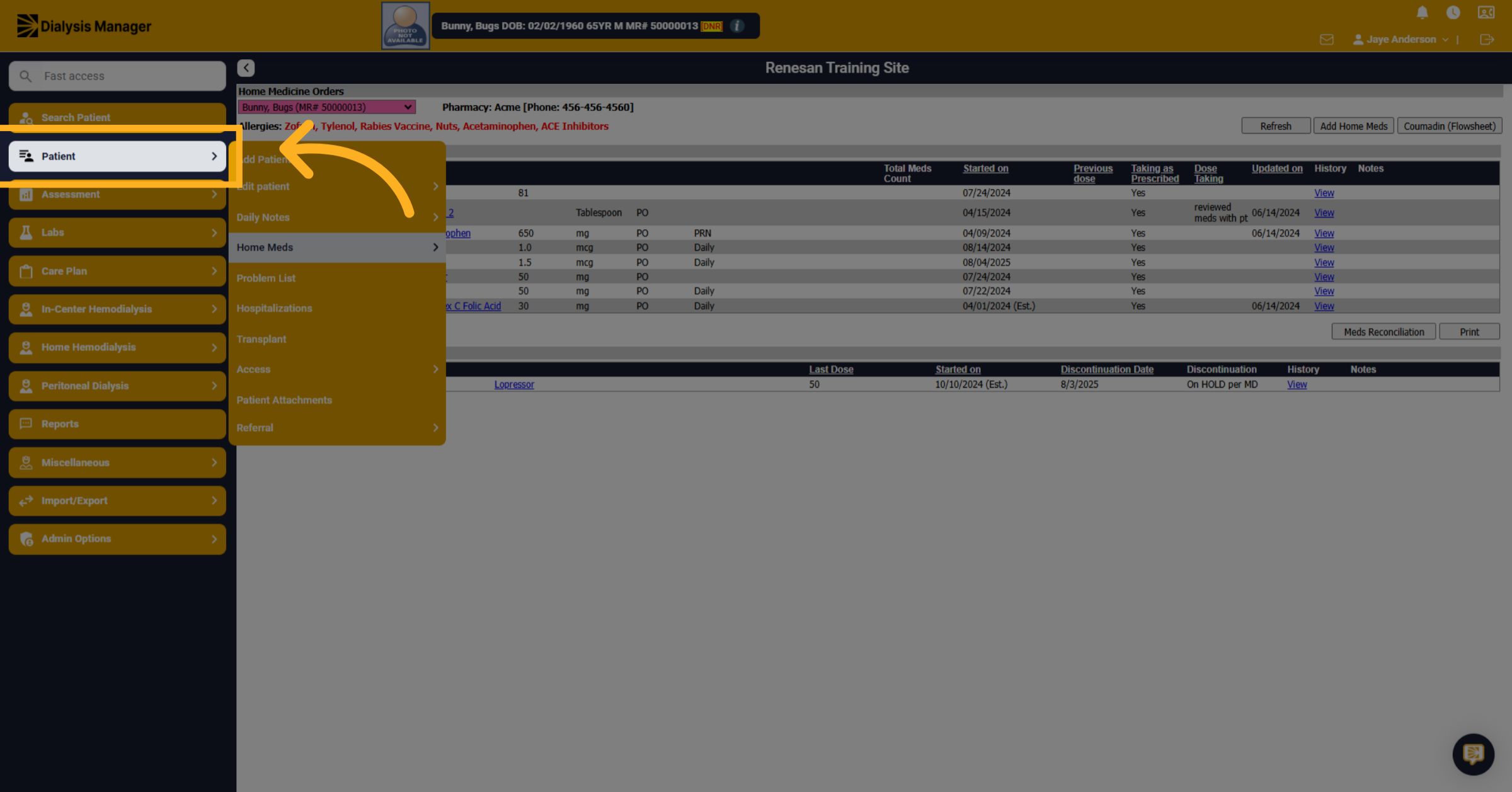Open the chat support bubble icon
Image resolution: width=1512 pixels, height=792 pixels.
[x=1473, y=754]
